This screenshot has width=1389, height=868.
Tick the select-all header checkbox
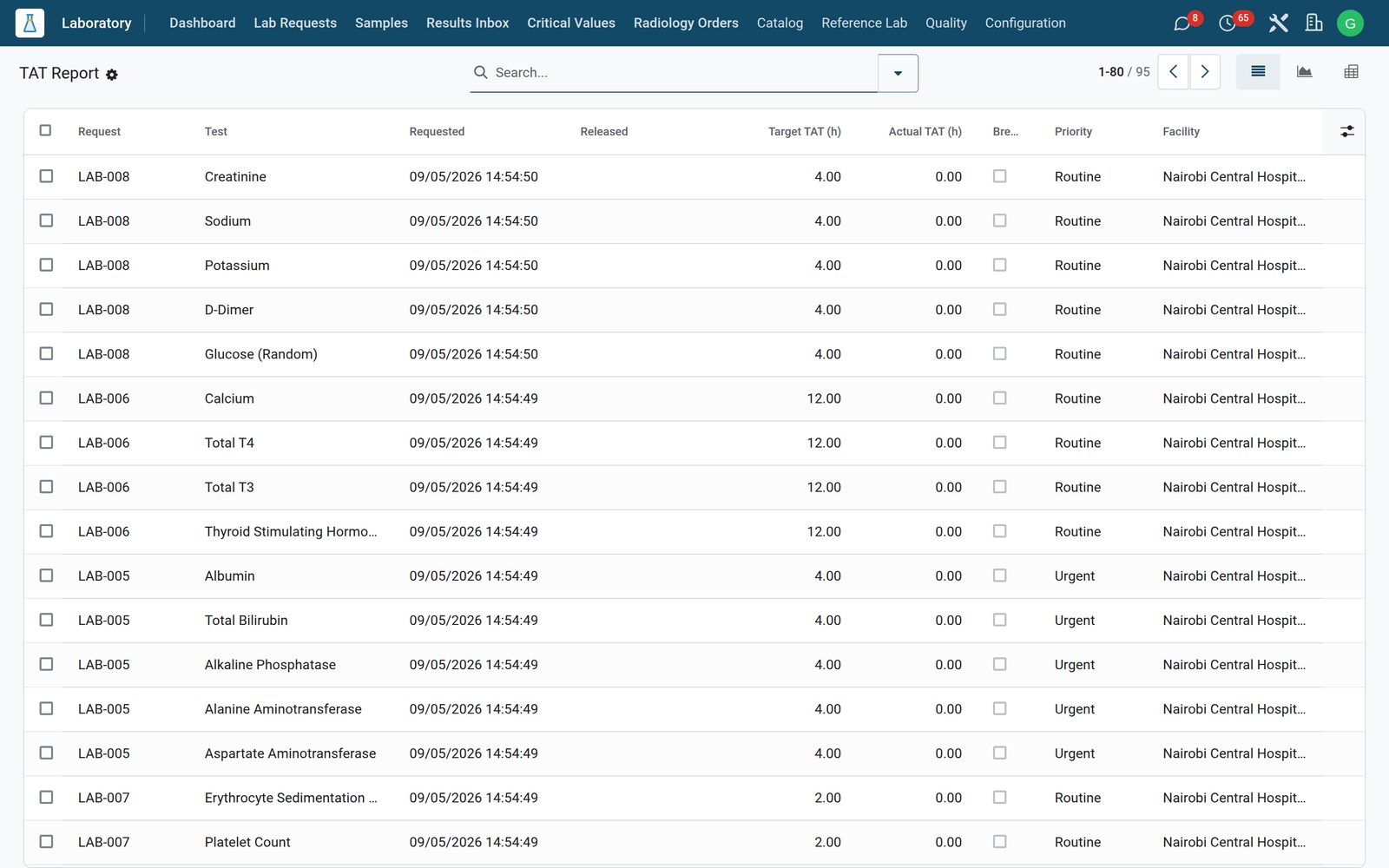point(45,130)
